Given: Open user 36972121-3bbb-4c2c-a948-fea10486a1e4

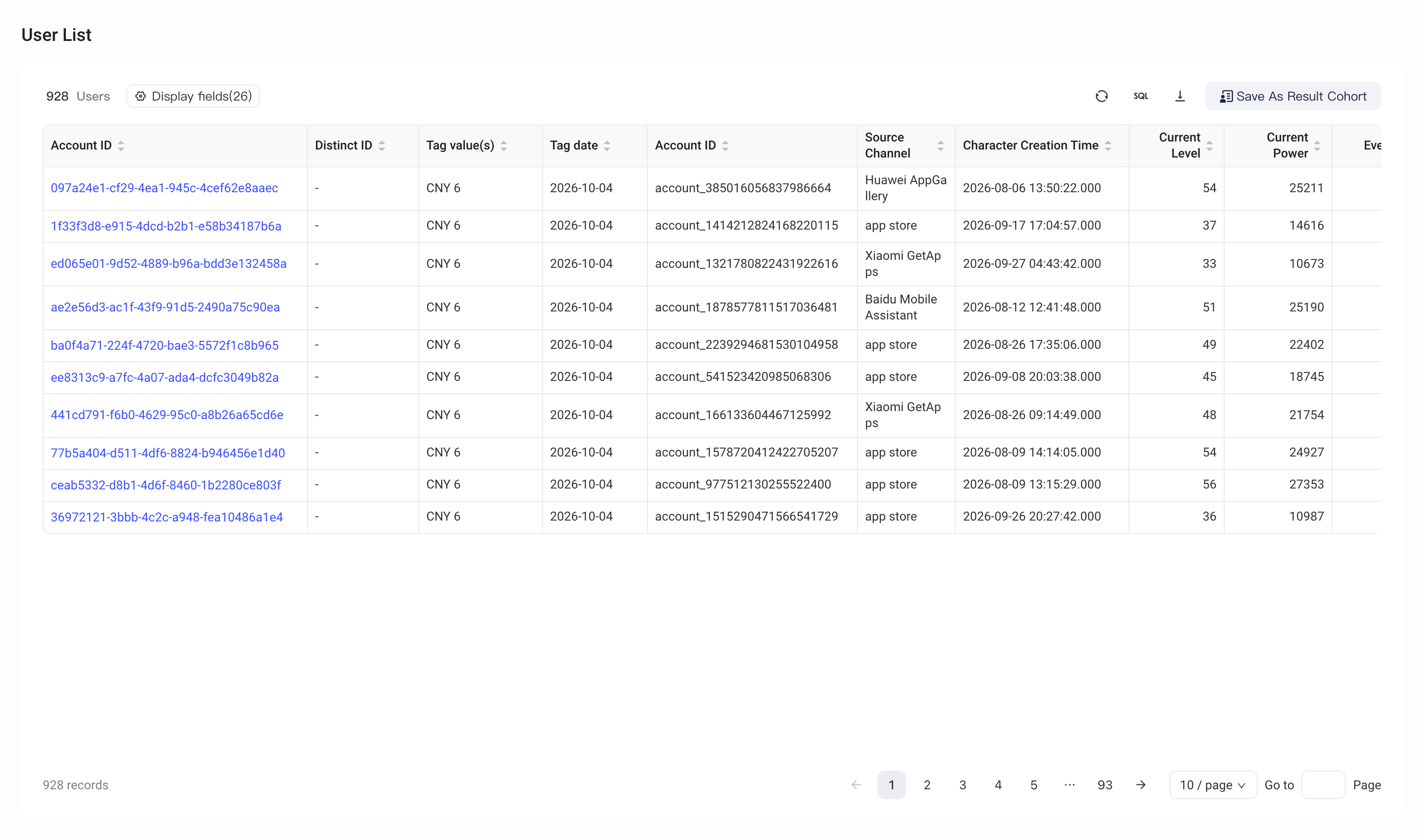Looking at the screenshot, I should point(167,517).
